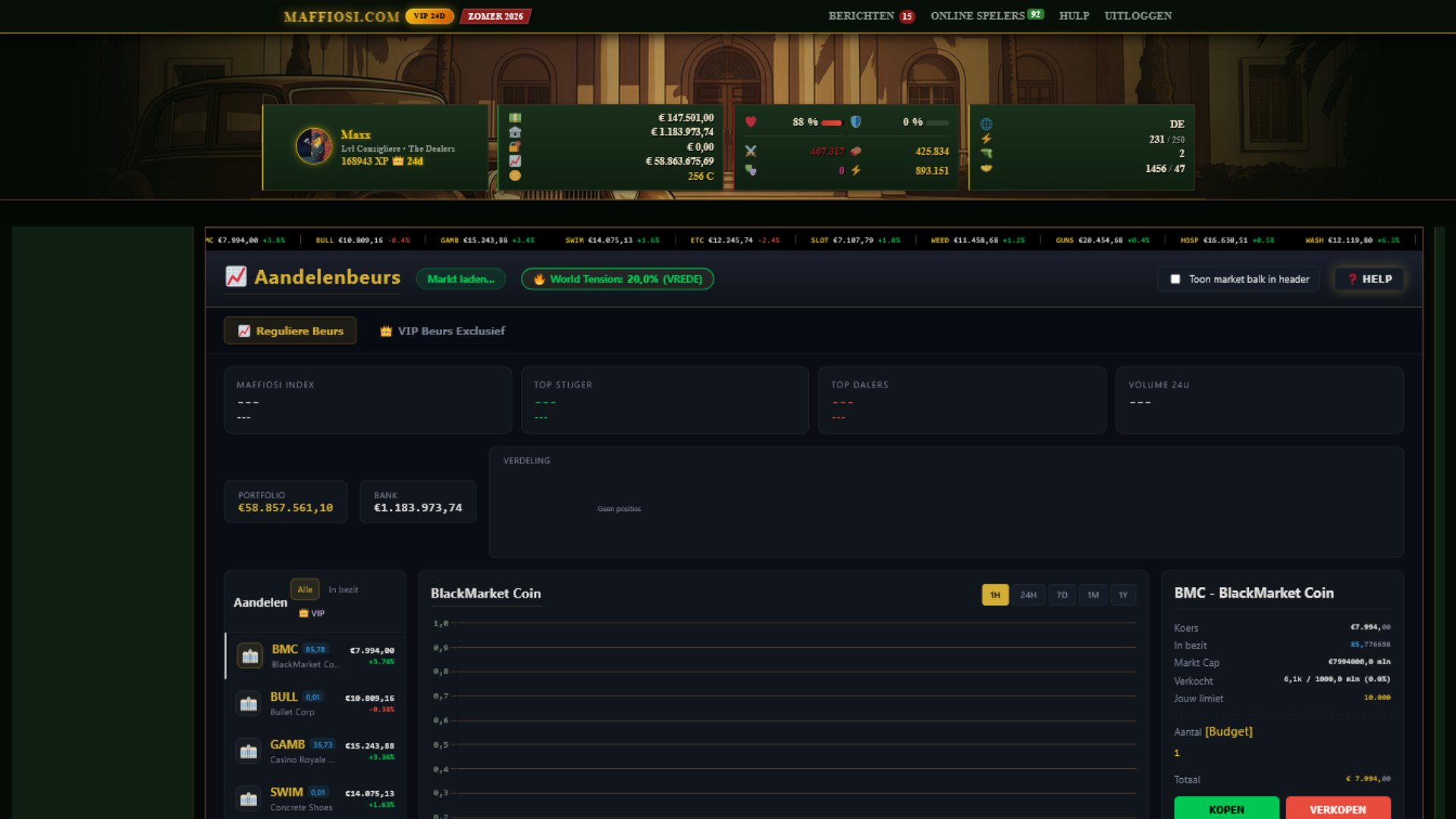Click UITLOGGEN to log out
Screen dimensions: 1456x819
(x=1137, y=16)
